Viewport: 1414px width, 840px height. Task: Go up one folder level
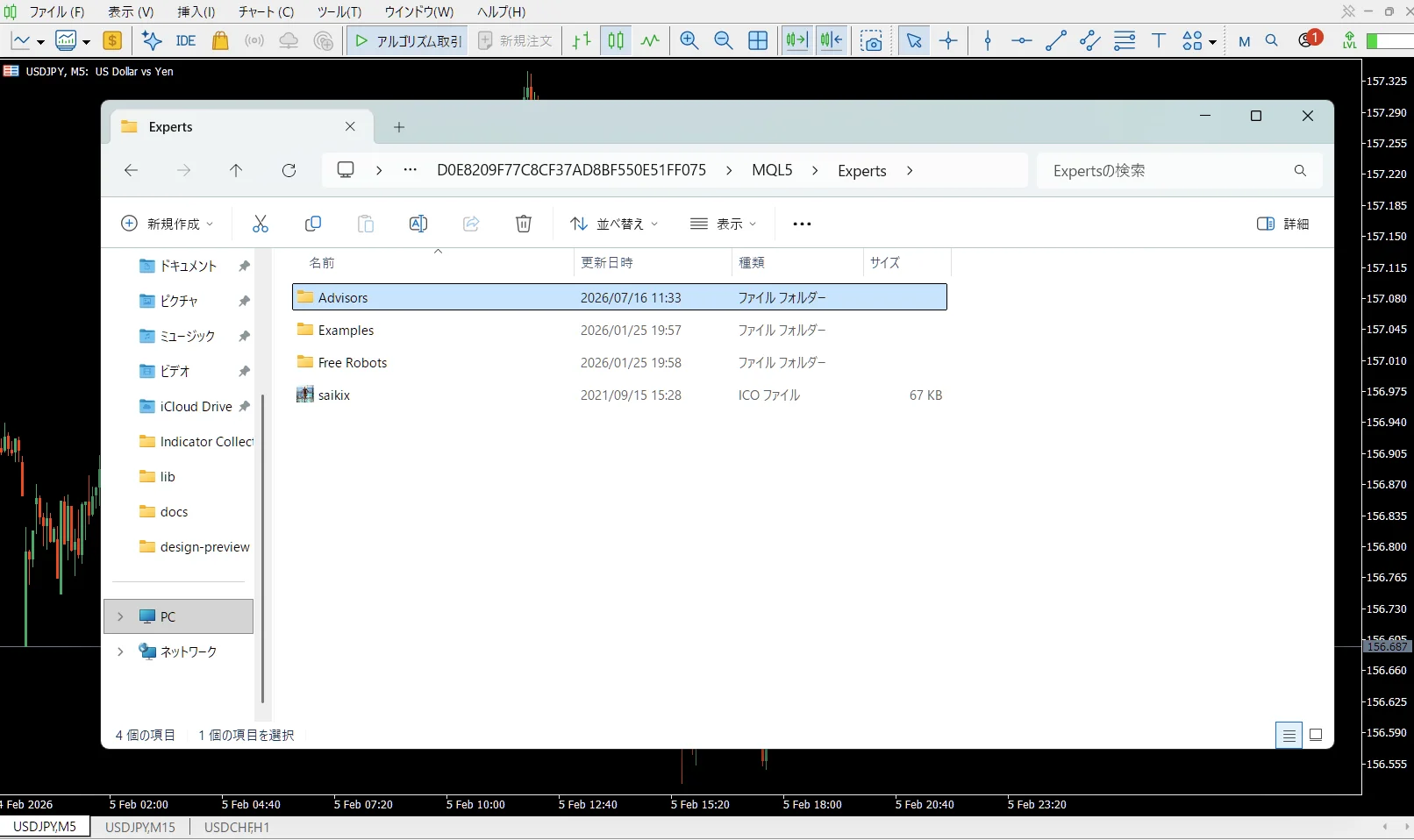point(236,170)
